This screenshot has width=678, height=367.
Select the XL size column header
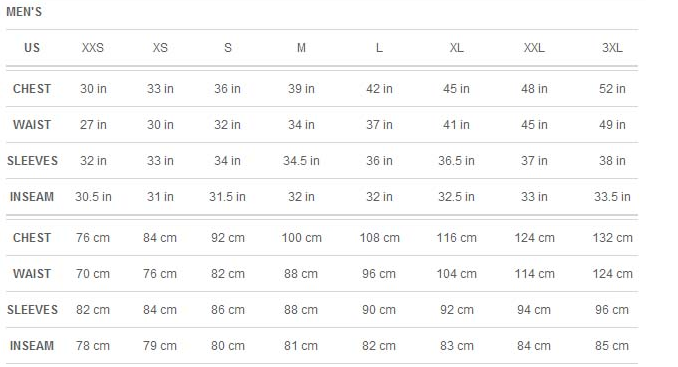pyautogui.click(x=457, y=48)
